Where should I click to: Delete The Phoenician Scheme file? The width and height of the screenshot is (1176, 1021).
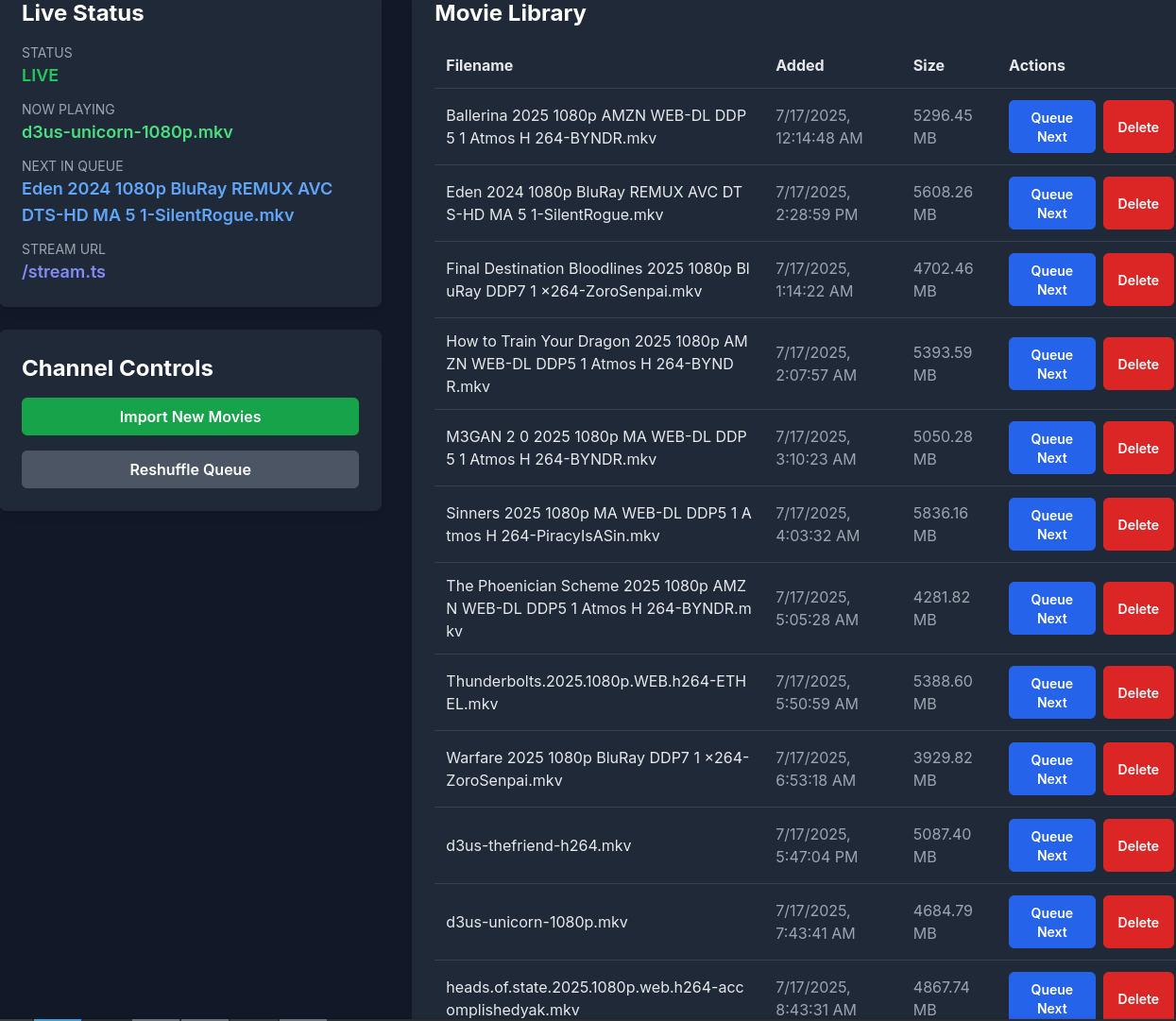coord(1138,608)
